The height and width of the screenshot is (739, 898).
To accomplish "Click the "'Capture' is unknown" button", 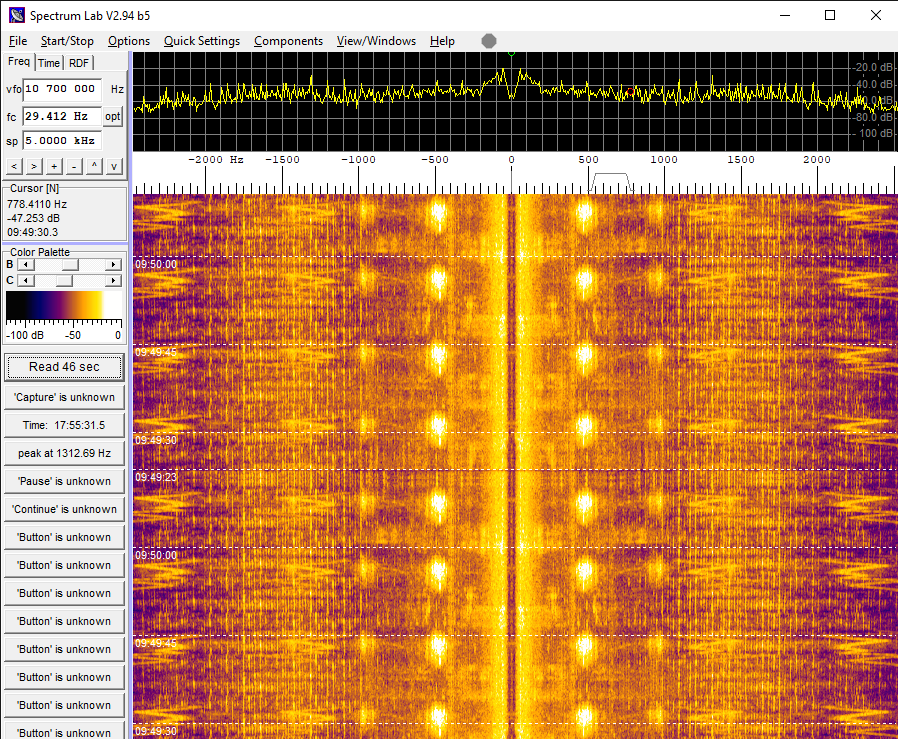I will tap(64, 397).
